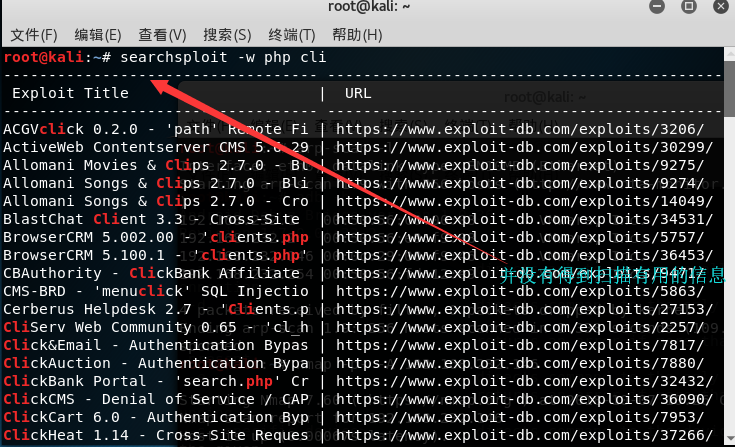This screenshot has height=447, width=735.
Task: Open exploit-db link for exploits/7817
Action: point(520,345)
